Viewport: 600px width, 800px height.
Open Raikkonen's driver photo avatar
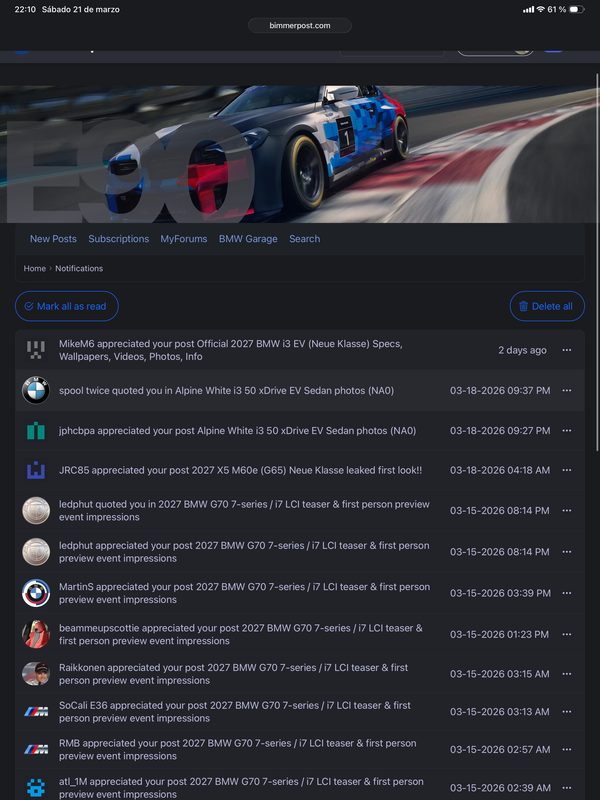36,673
